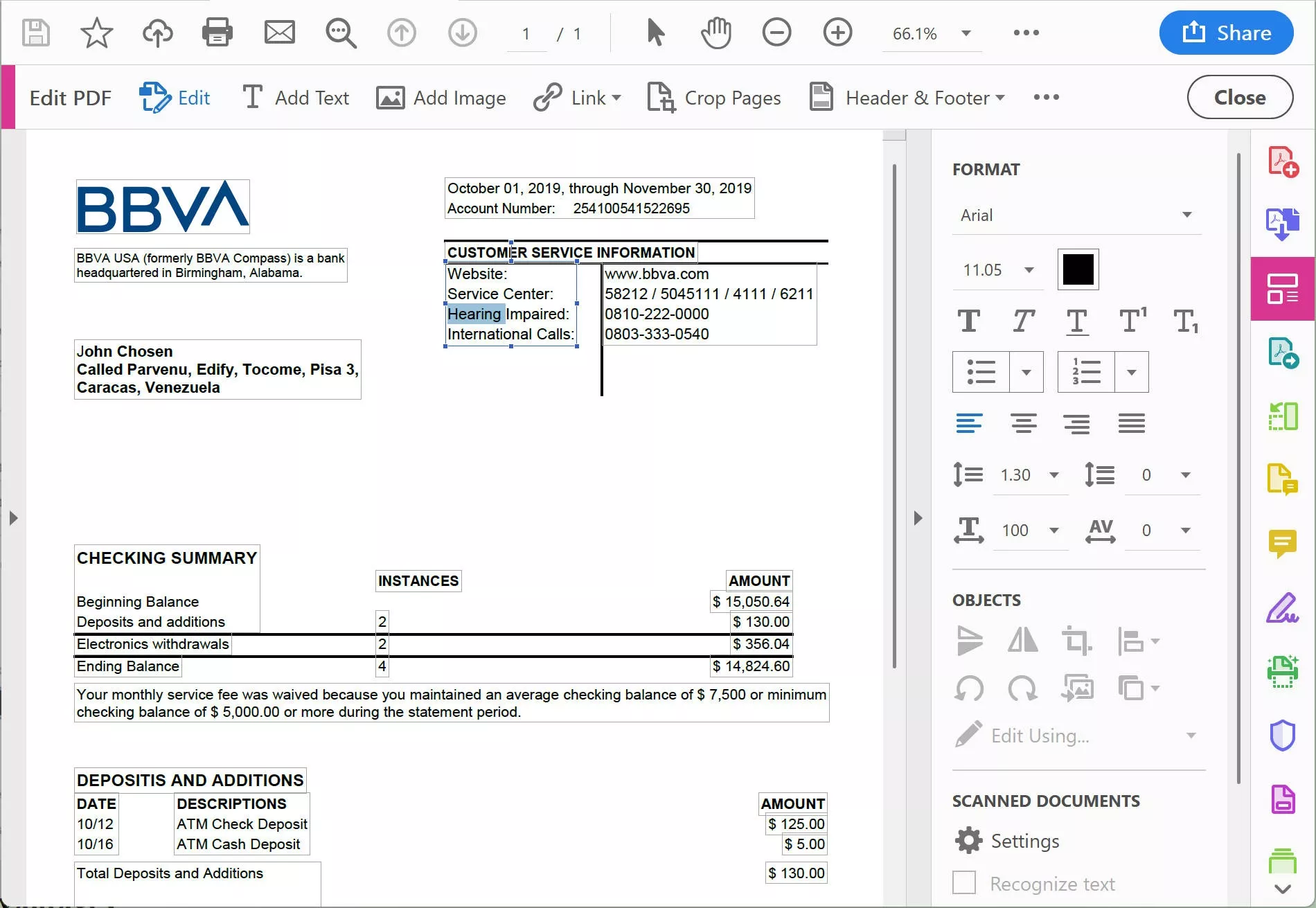Click the Share button
This screenshot has height=908, width=1316.
click(1226, 32)
